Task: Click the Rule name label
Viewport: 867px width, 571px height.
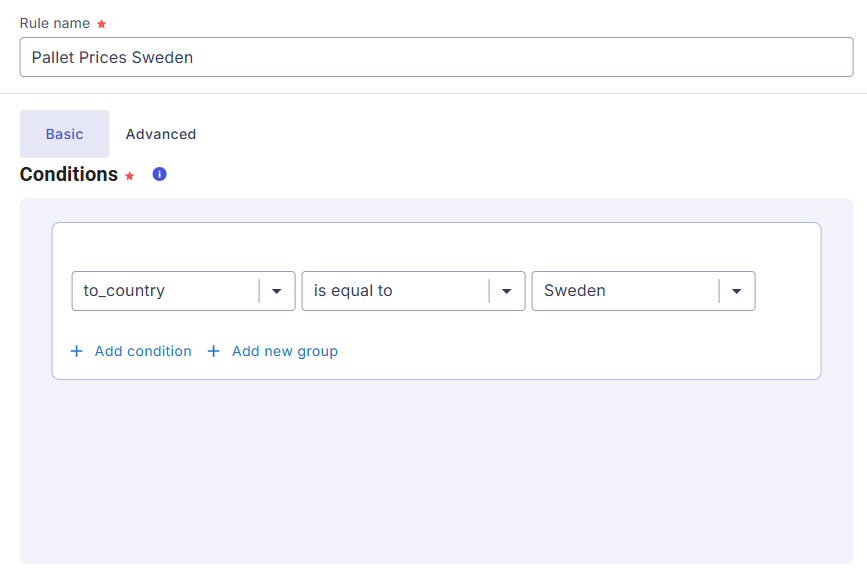Action: (x=55, y=23)
